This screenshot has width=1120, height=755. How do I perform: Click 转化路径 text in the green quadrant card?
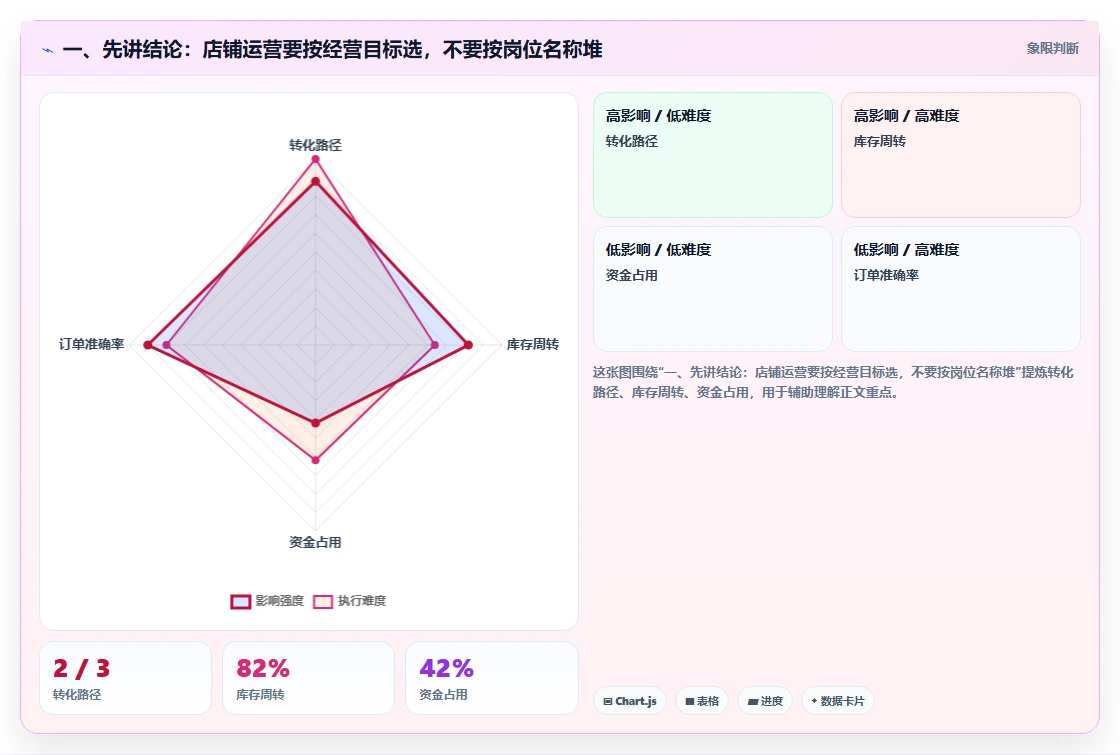[x=631, y=141]
